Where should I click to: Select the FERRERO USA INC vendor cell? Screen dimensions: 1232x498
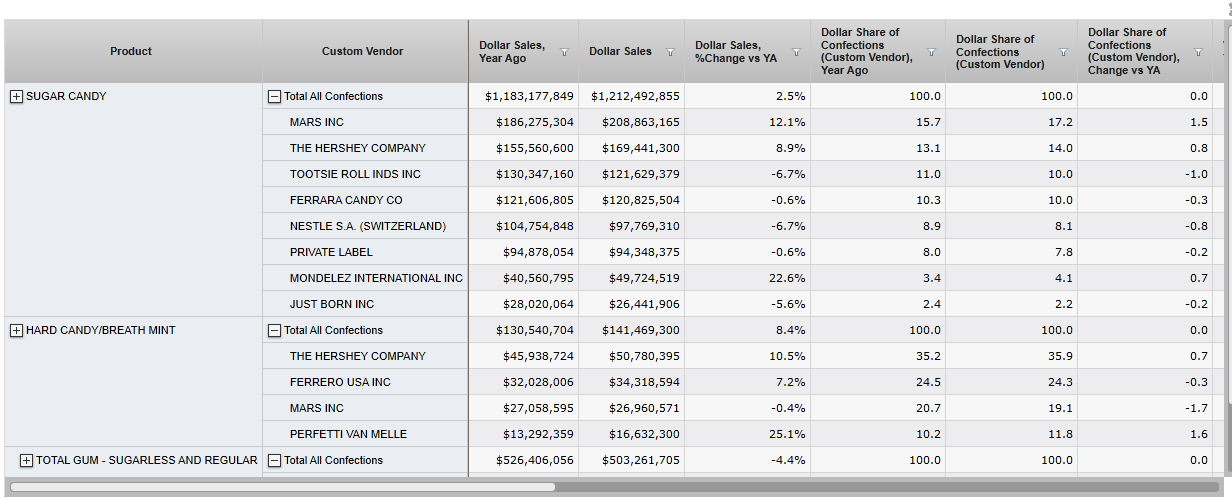tap(340, 383)
